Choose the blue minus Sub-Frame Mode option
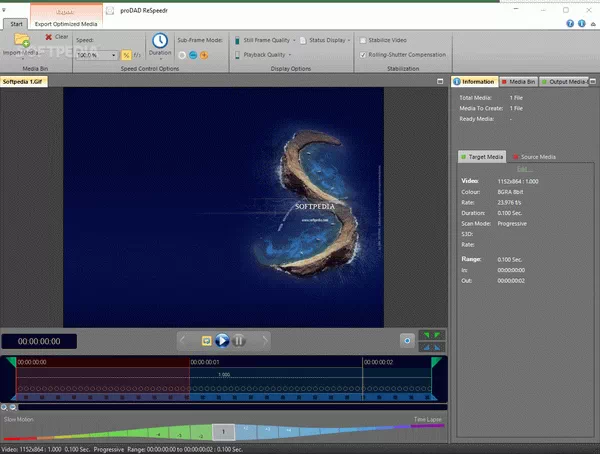Screen dimensions: 600x454 coord(193,55)
